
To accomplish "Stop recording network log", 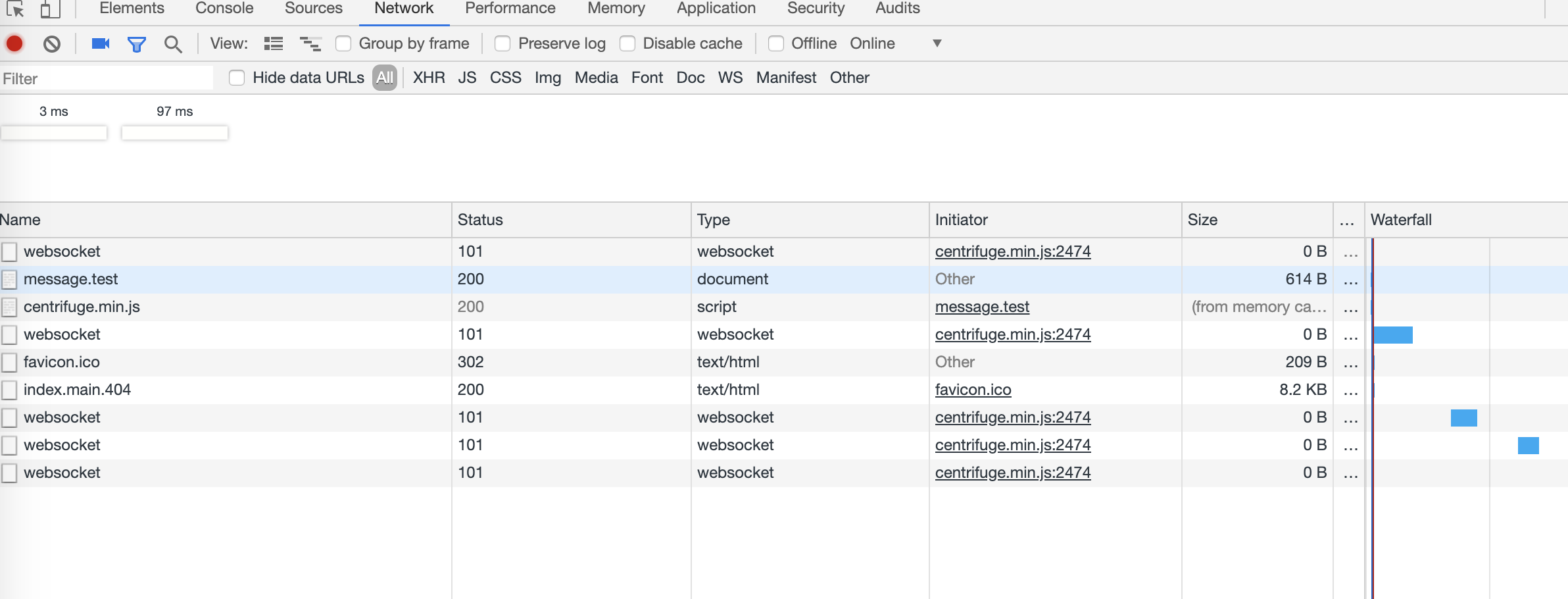I will (14, 43).
